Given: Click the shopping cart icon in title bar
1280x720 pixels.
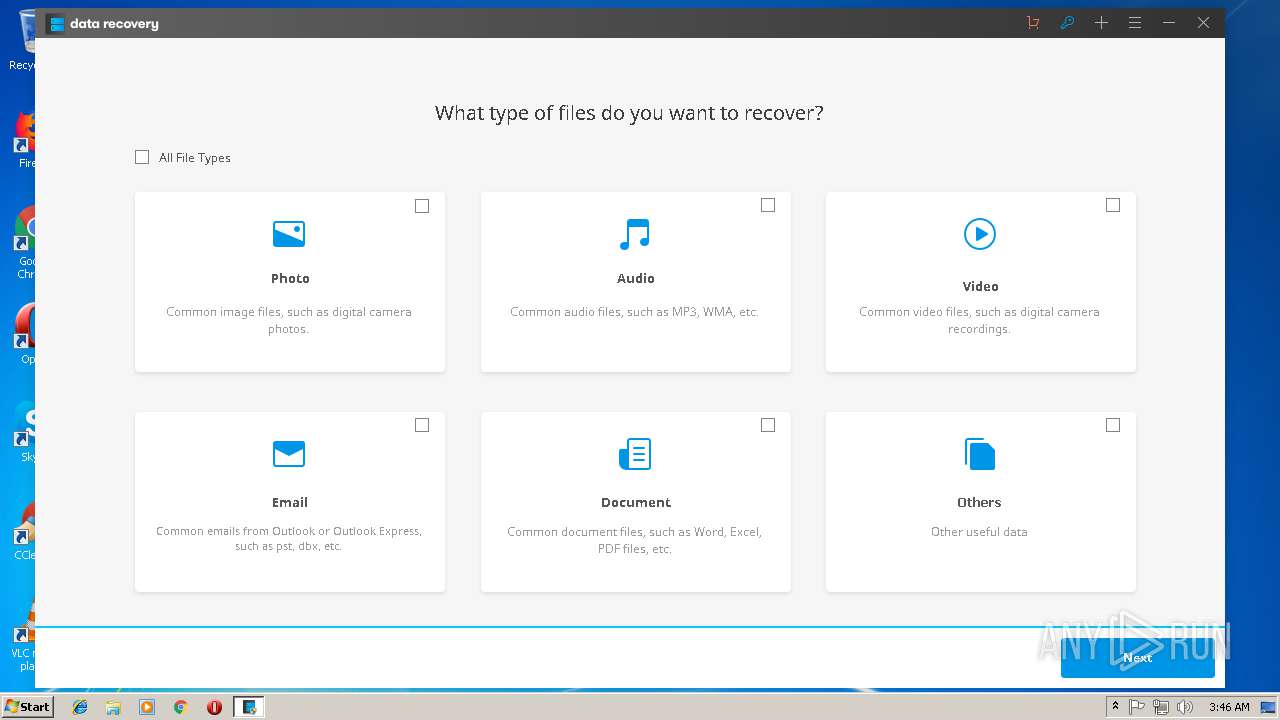Looking at the screenshot, I should tap(1033, 23).
